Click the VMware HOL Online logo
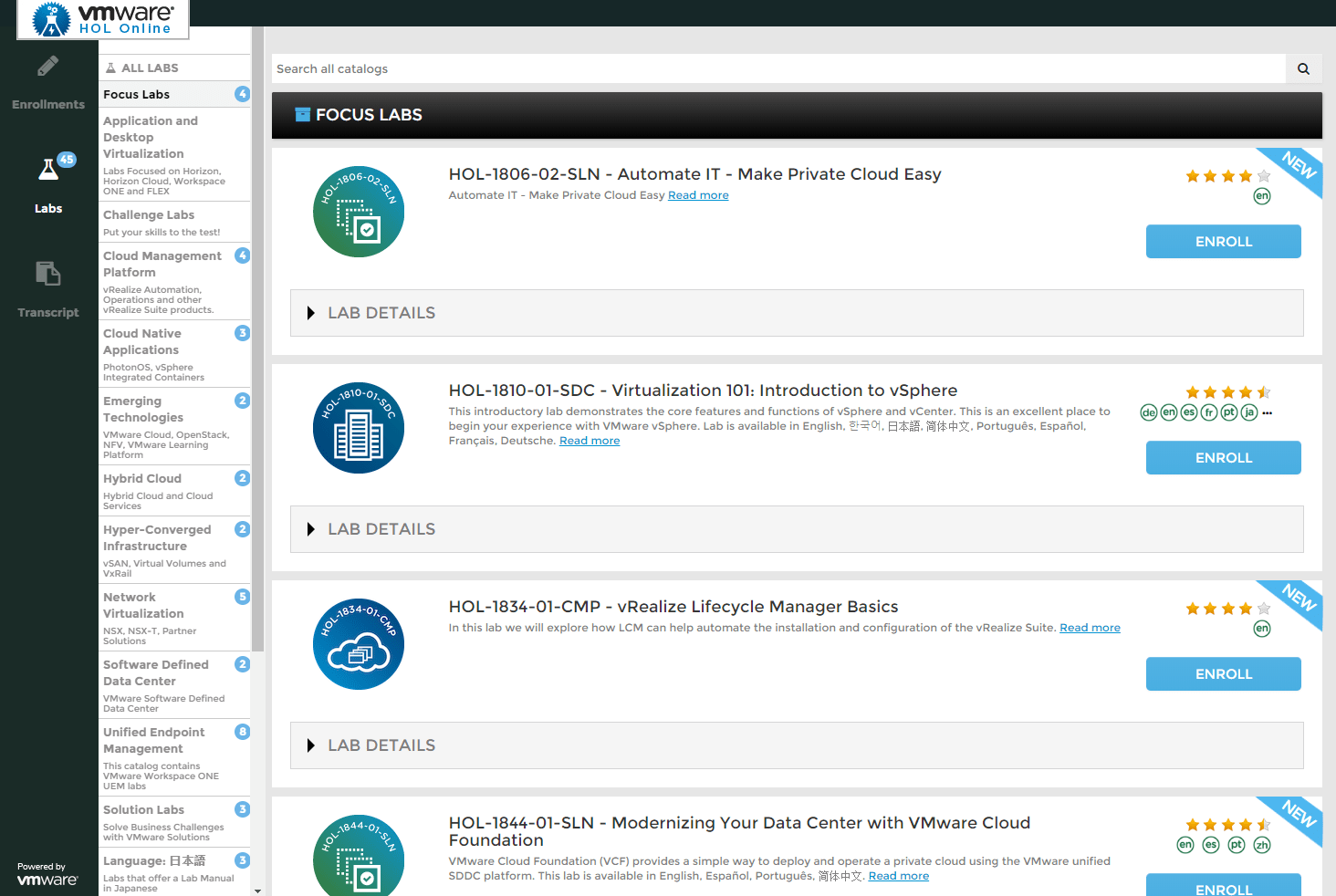The height and width of the screenshot is (896, 1336). click(x=103, y=19)
